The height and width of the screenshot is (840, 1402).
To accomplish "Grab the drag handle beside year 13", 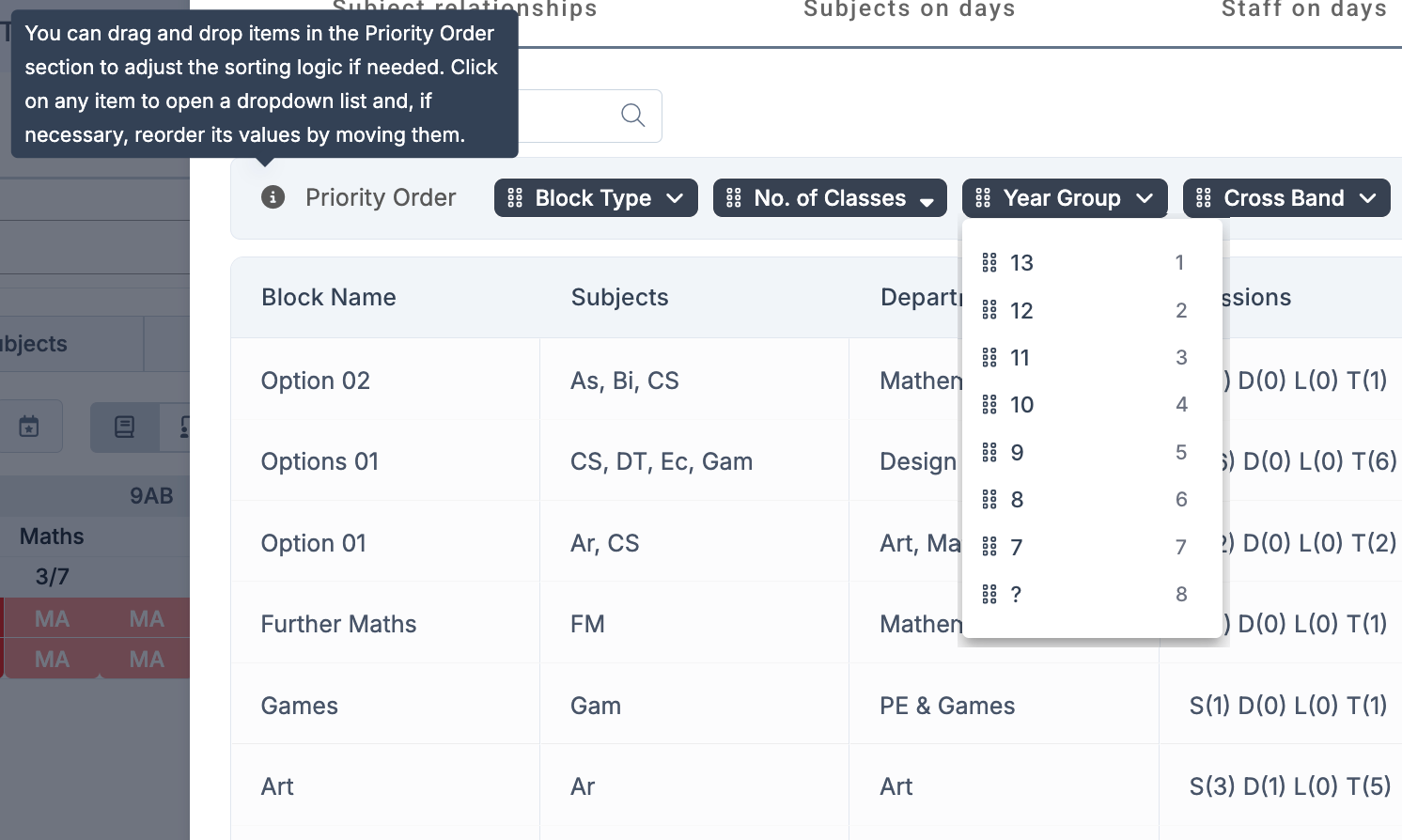I will pos(989,263).
